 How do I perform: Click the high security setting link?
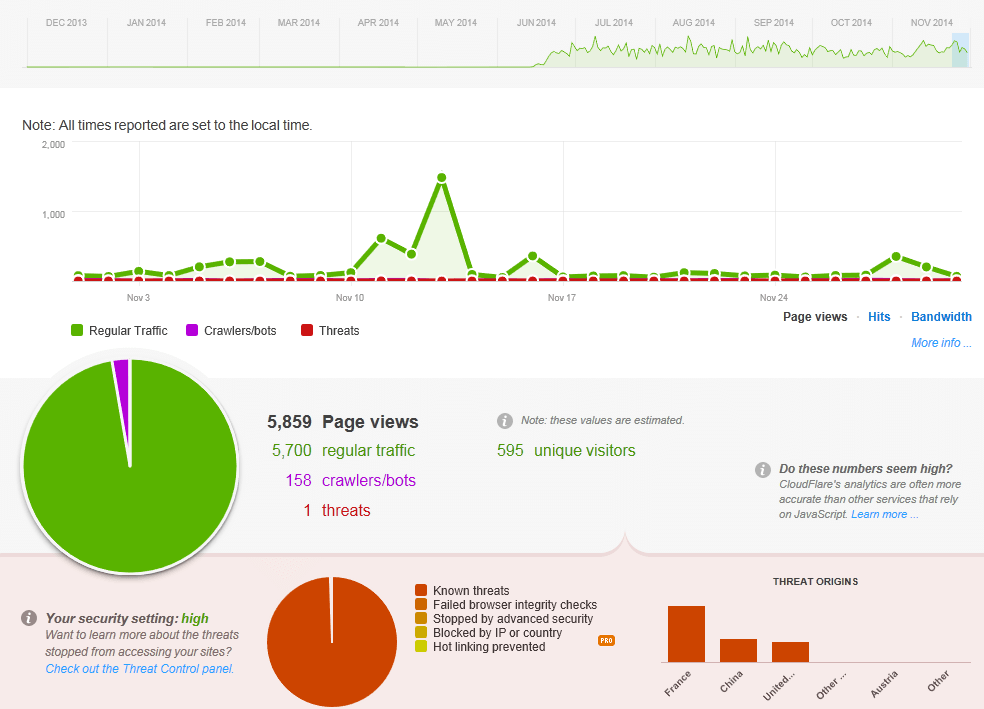[195, 619]
